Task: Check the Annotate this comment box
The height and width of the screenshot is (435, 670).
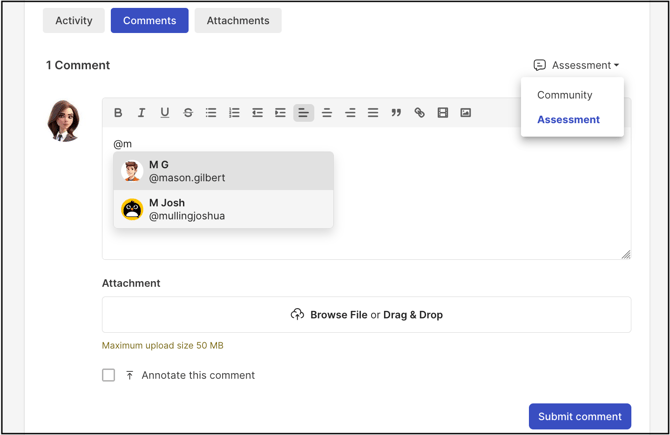Action: click(x=109, y=375)
